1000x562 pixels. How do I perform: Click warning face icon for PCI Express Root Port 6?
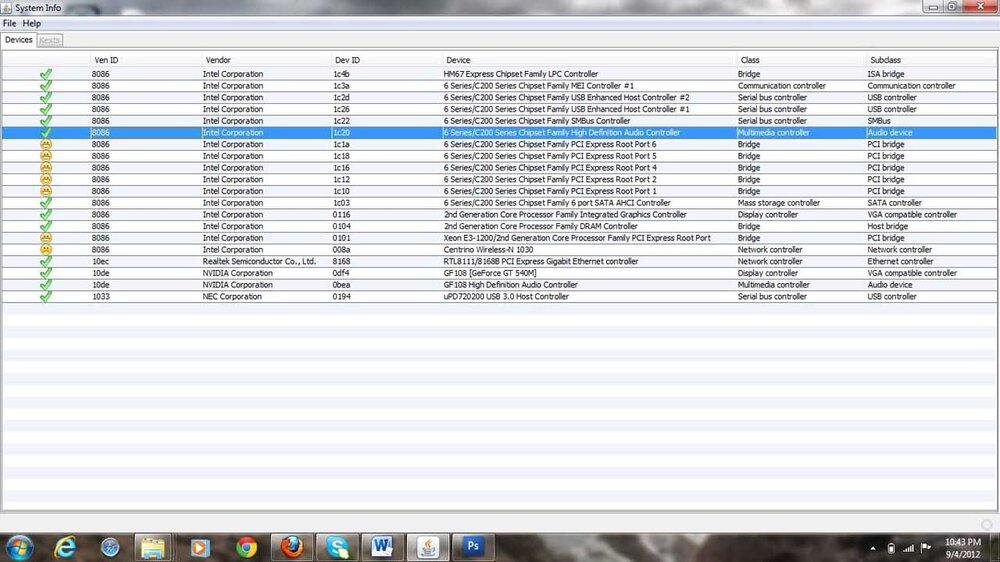click(46, 145)
